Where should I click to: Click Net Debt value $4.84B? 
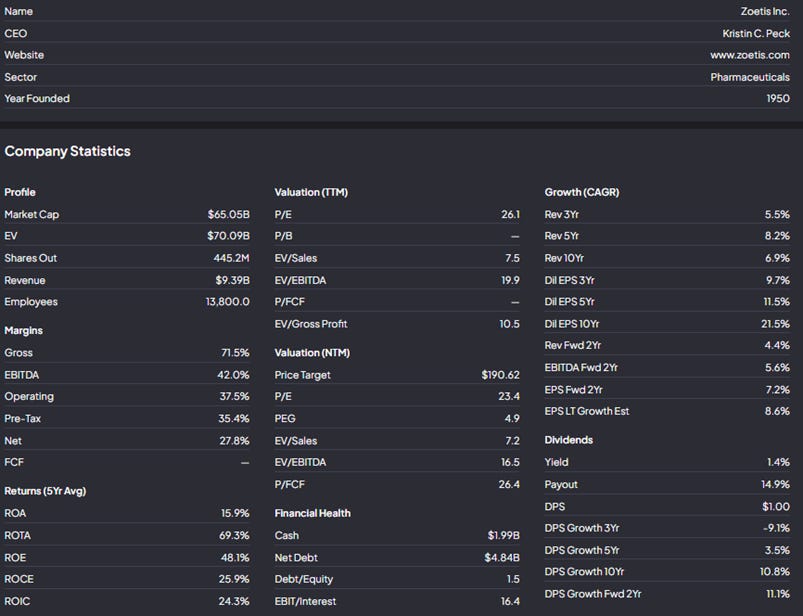pos(502,557)
